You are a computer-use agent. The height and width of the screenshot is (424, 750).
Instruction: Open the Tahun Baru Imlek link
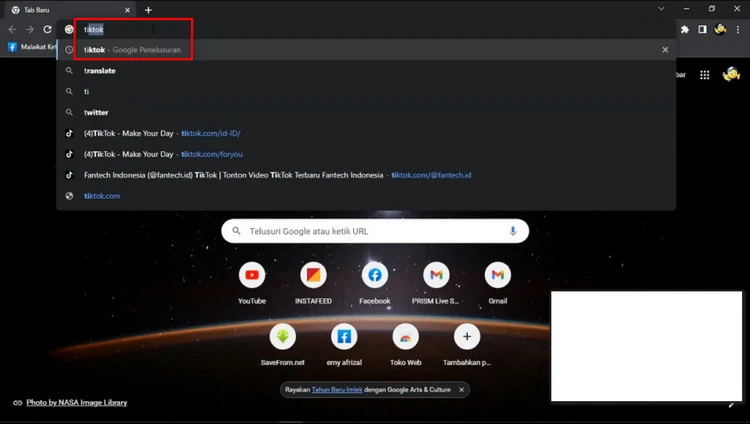point(337,390)
